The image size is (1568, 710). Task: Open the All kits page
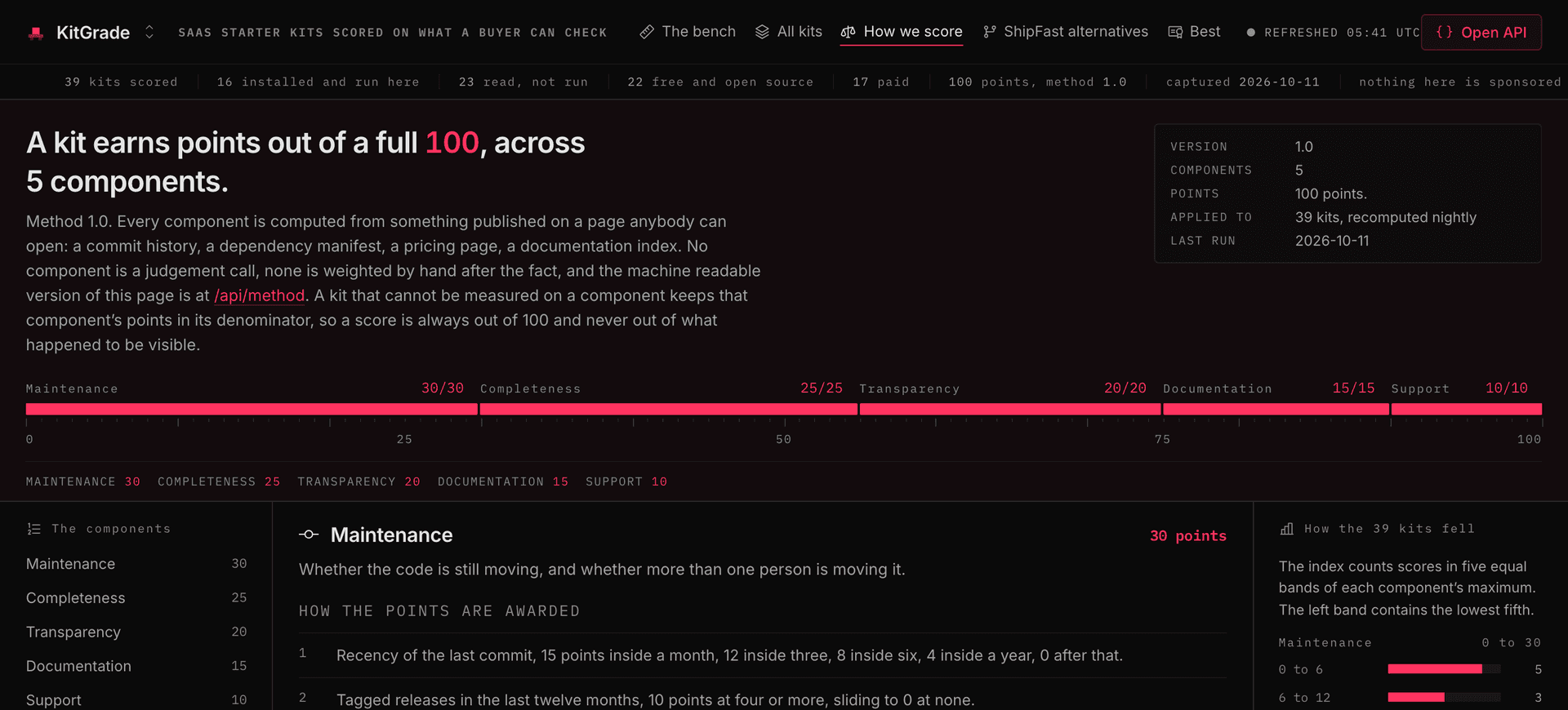tap(788, 32)
